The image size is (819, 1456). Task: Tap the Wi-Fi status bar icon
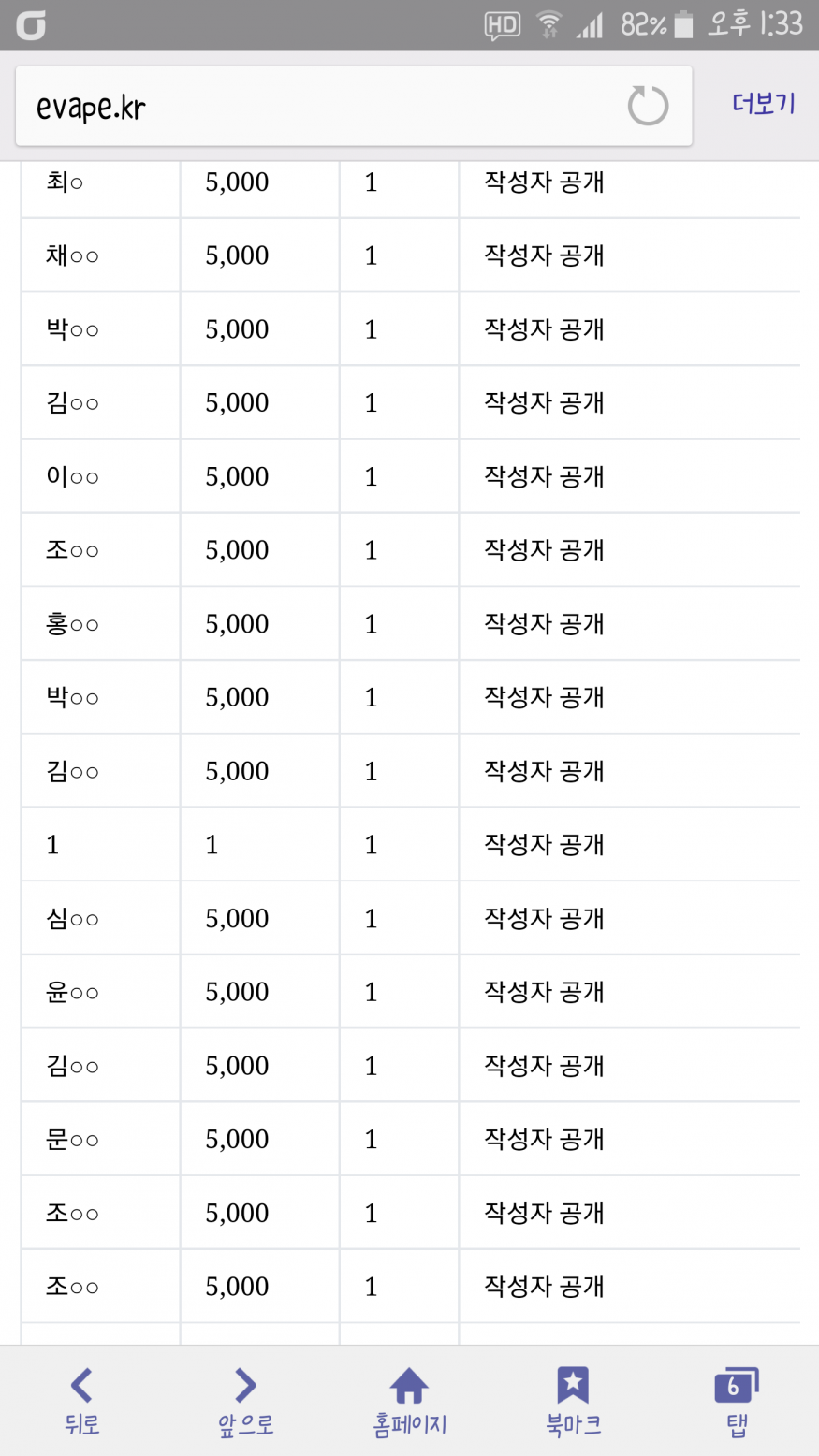click(548, 25)
